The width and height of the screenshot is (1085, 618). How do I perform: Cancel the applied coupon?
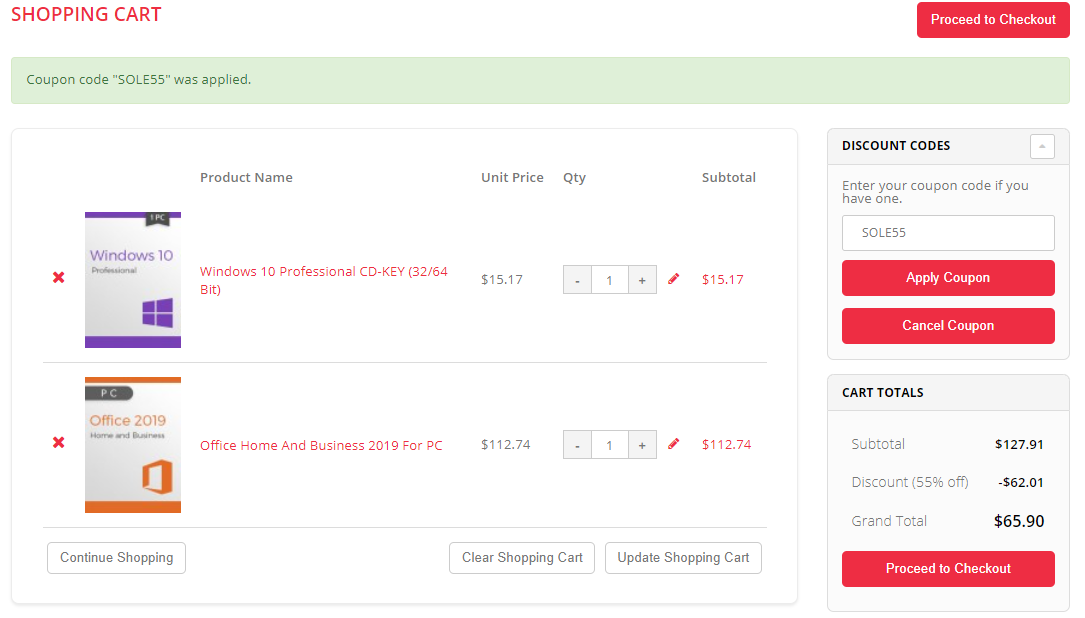pyautogui.click(x=948, y=326)
